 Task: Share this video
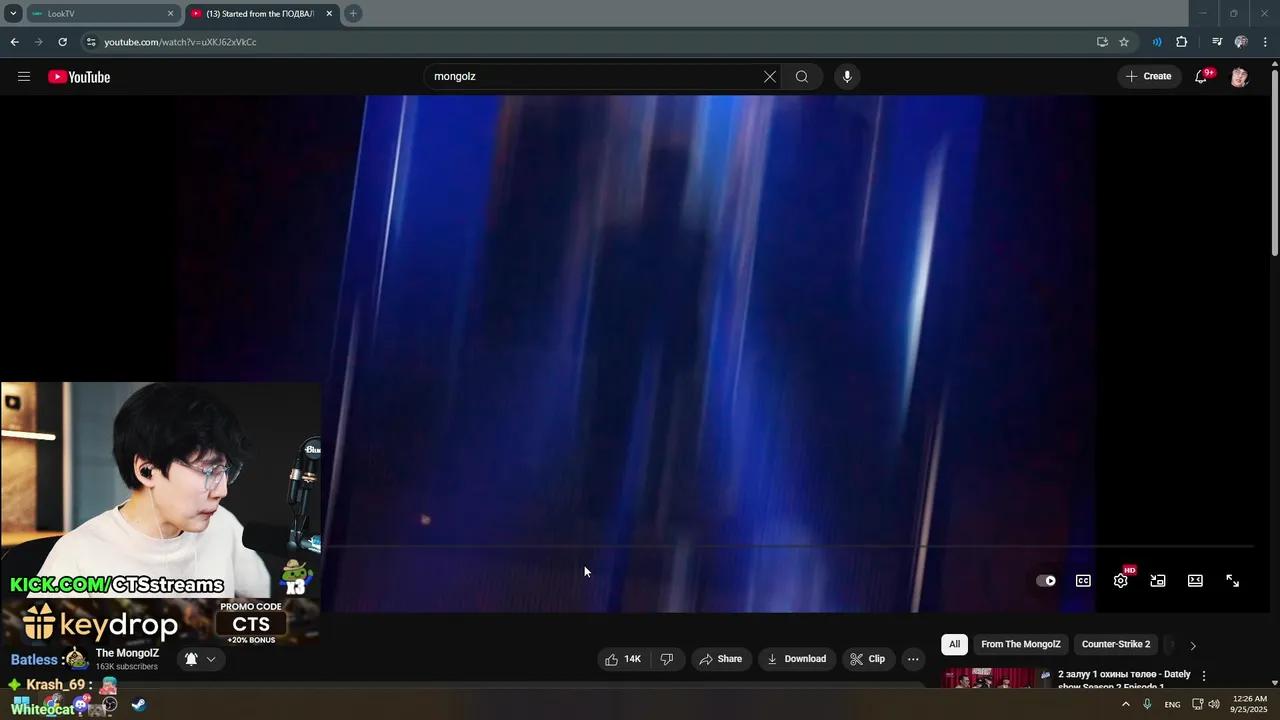[720, 659]
